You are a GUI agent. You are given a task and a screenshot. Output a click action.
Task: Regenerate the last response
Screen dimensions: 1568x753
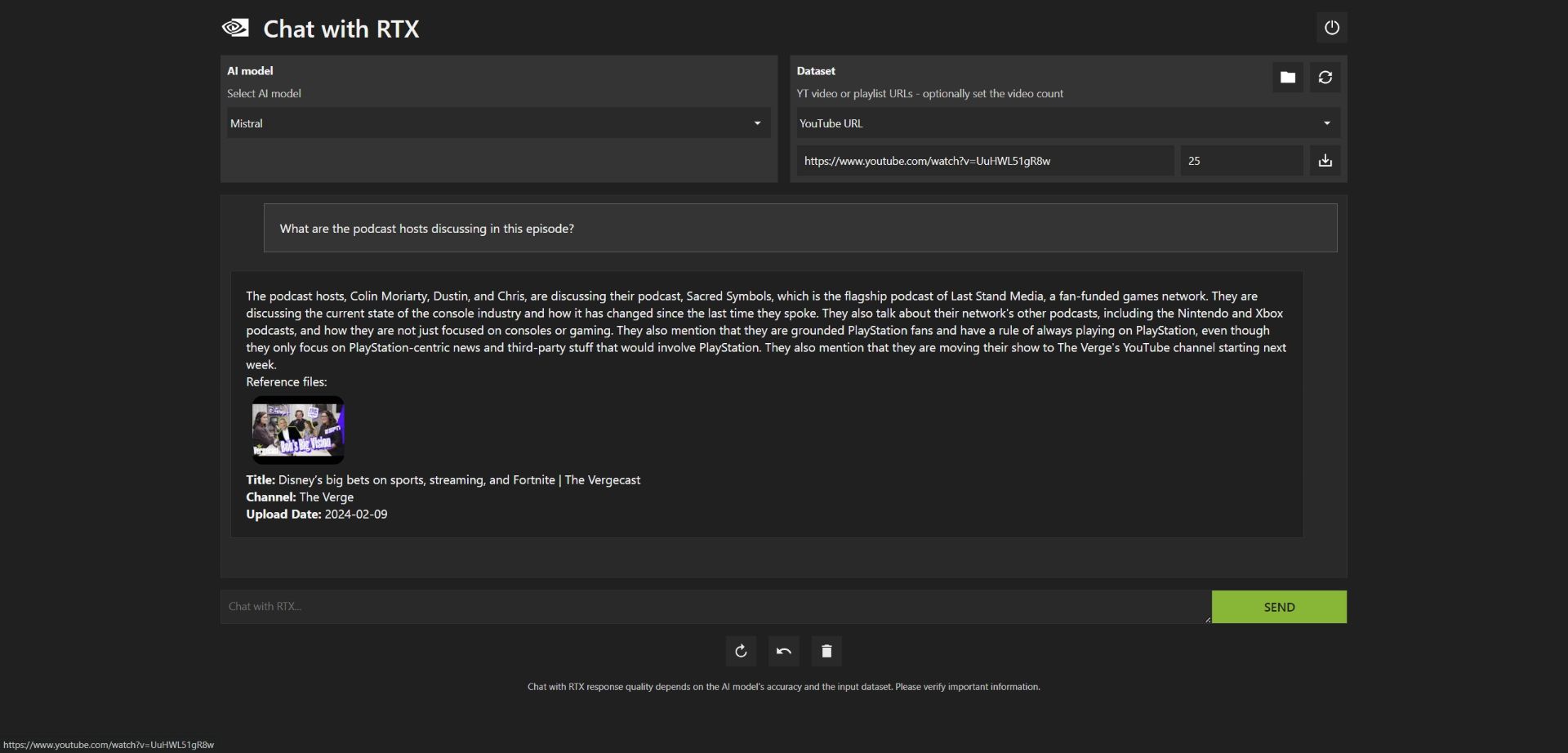click(x=741, y=651)
